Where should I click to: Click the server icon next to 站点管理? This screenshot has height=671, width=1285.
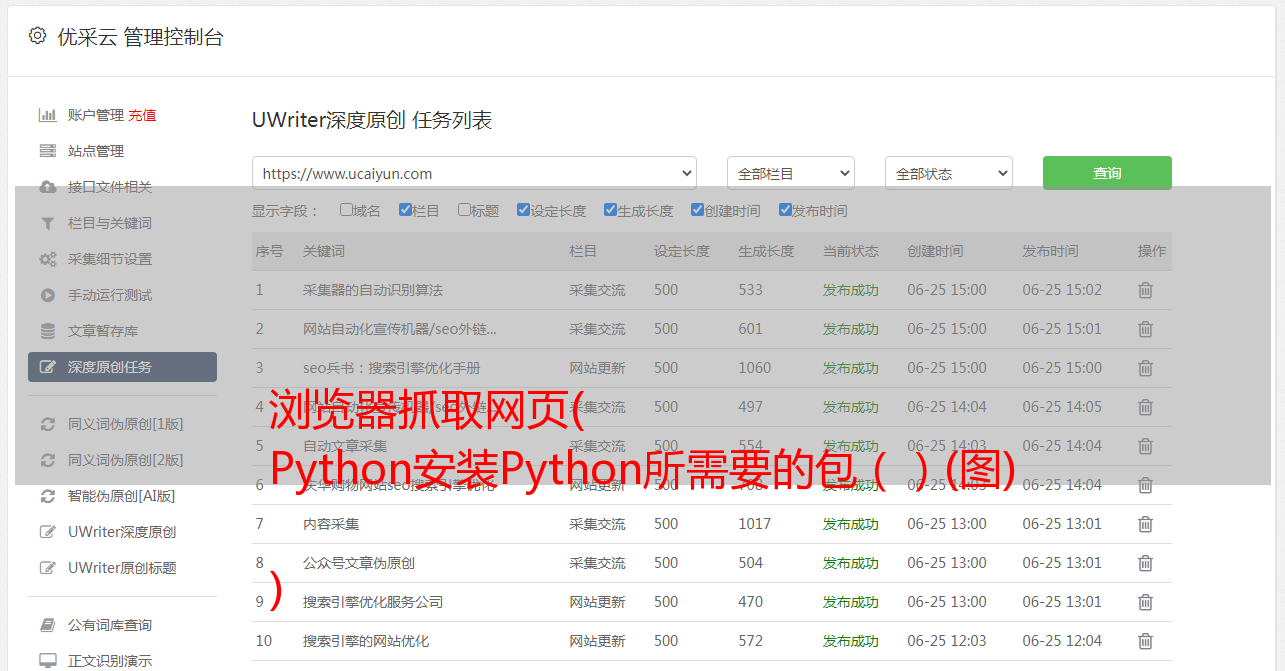tap(47, 151)
